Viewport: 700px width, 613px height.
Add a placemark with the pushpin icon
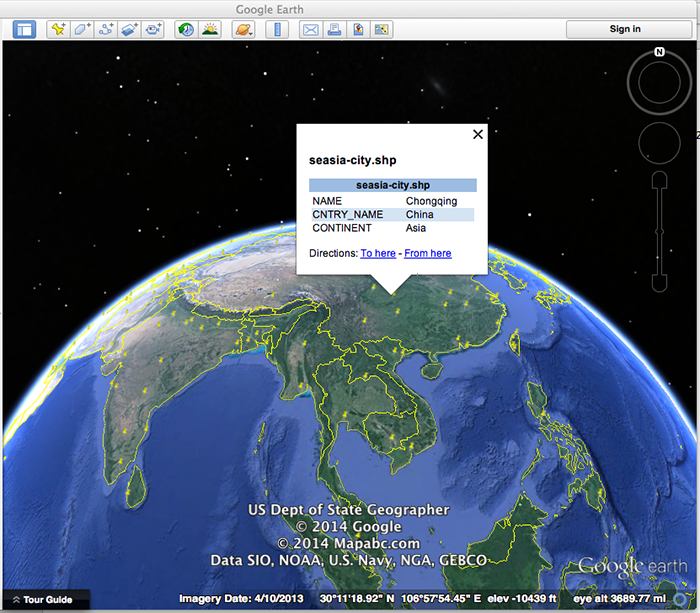point(58,29)
